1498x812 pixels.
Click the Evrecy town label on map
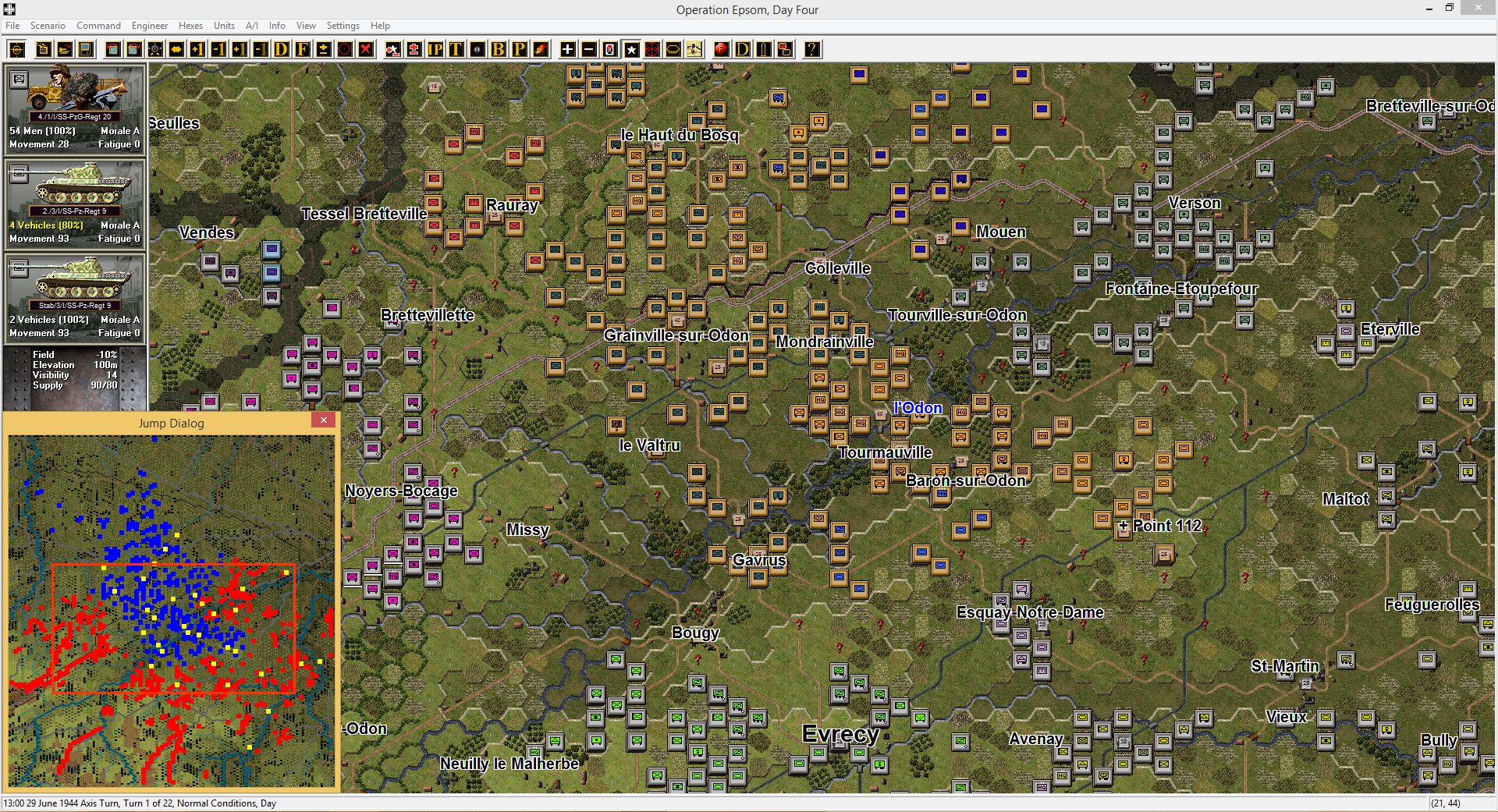841,734
